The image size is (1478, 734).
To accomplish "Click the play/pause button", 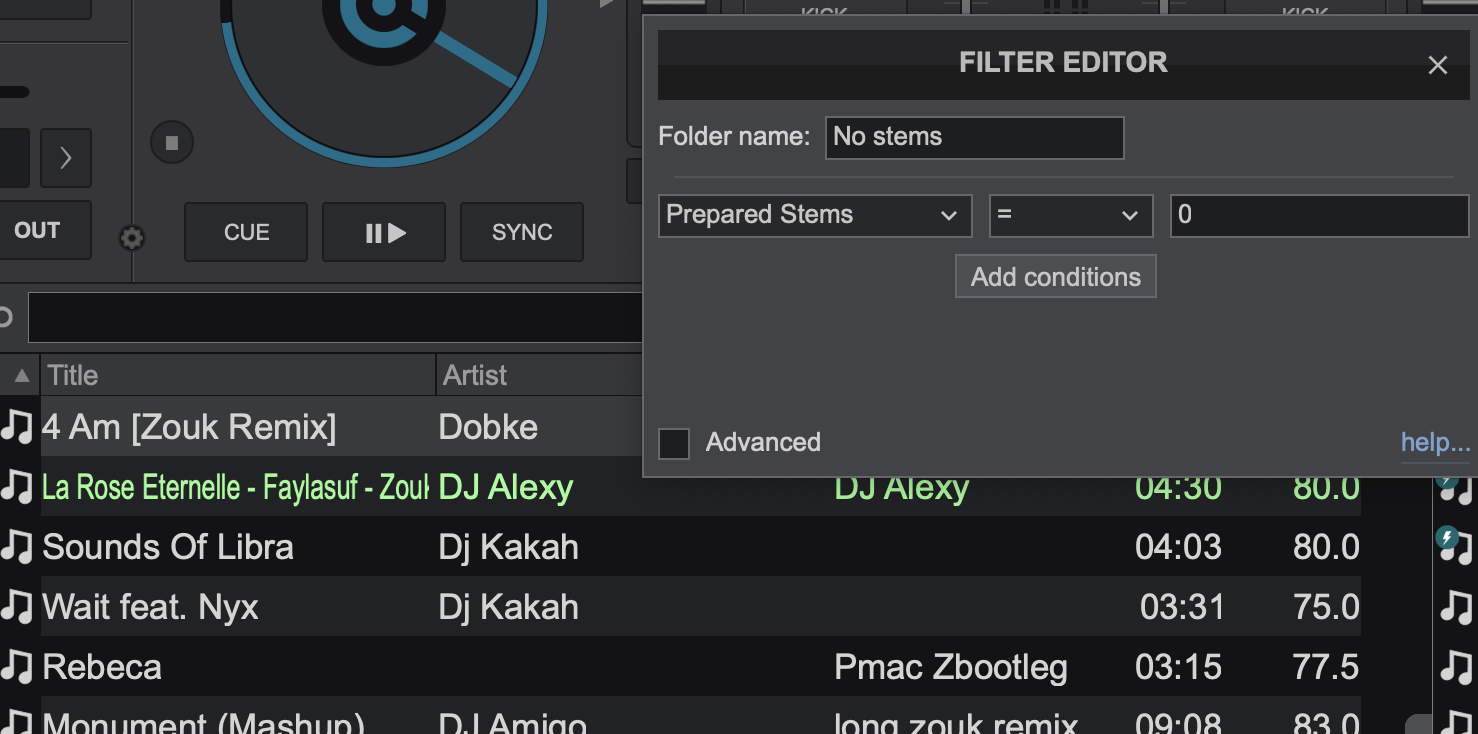I will coord(384,232).
